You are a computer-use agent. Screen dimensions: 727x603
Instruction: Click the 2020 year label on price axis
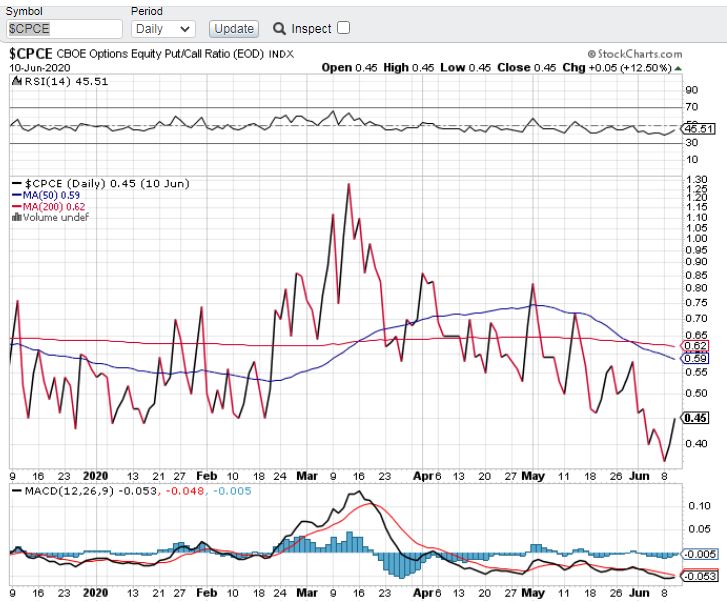pos(95,476)
